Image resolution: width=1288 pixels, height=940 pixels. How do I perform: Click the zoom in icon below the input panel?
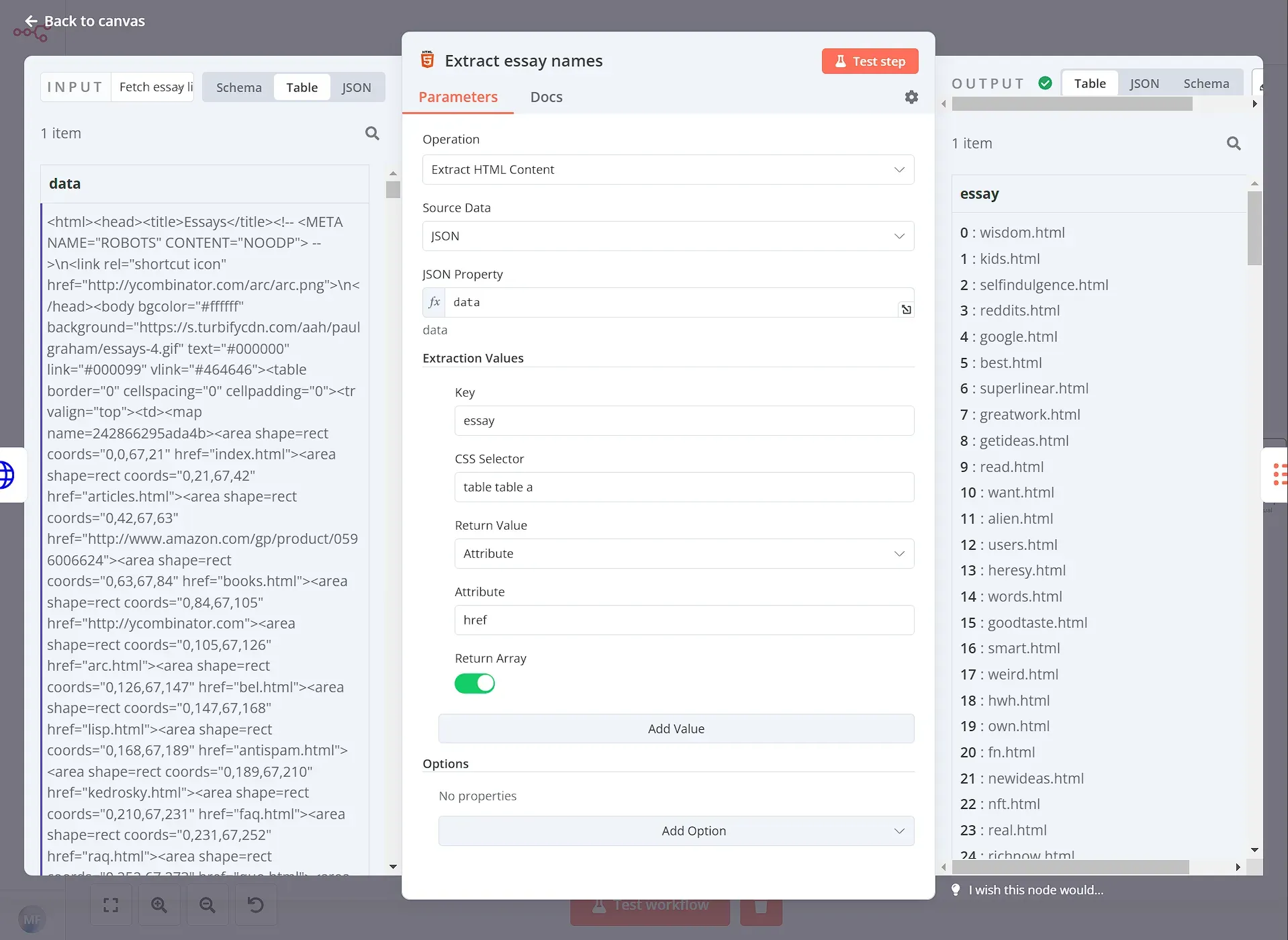click(159, 904)
